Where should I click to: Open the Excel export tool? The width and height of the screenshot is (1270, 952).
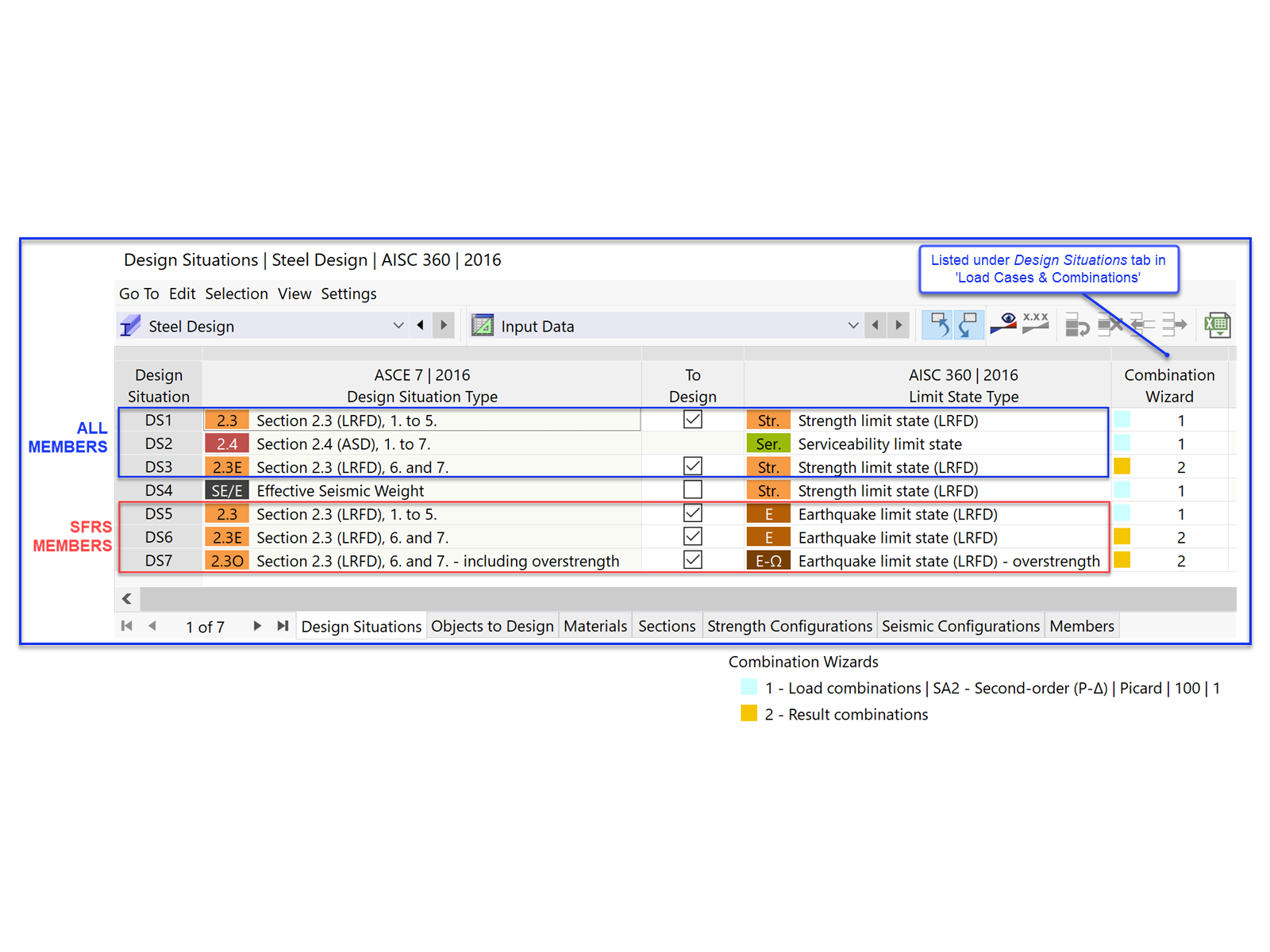coord(1218,324)
